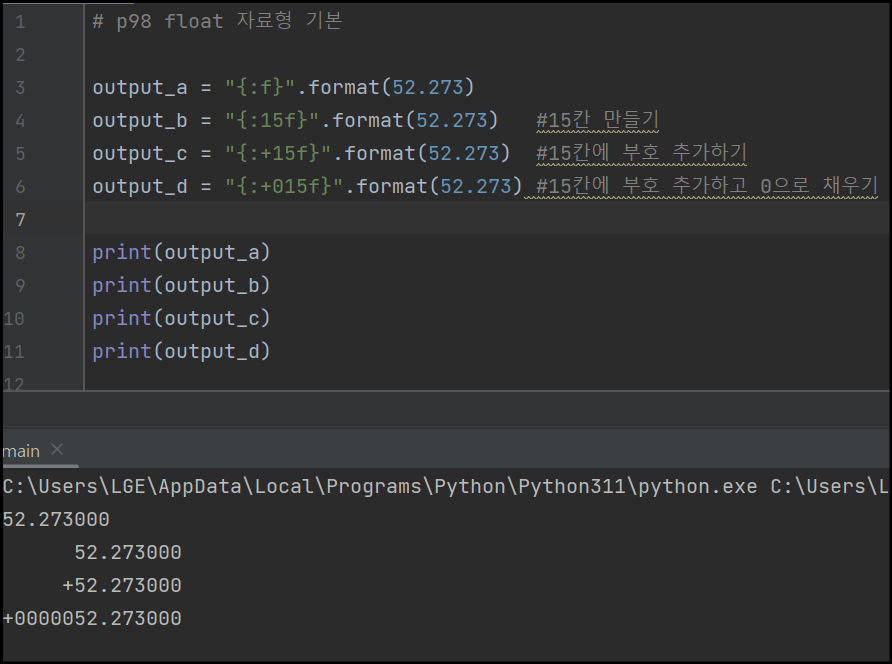The height and width of the screenshot is (664, 892).
Task: Click 52.273 number in output_a line
Action: 428,88
